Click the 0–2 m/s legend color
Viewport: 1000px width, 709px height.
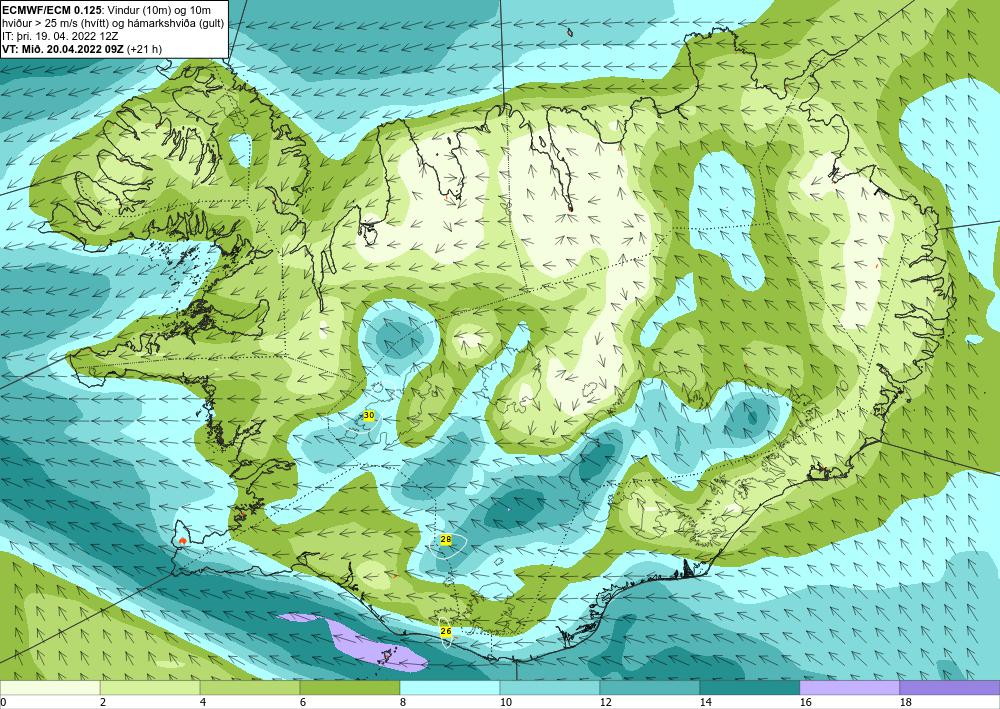[x=50, y=687]
